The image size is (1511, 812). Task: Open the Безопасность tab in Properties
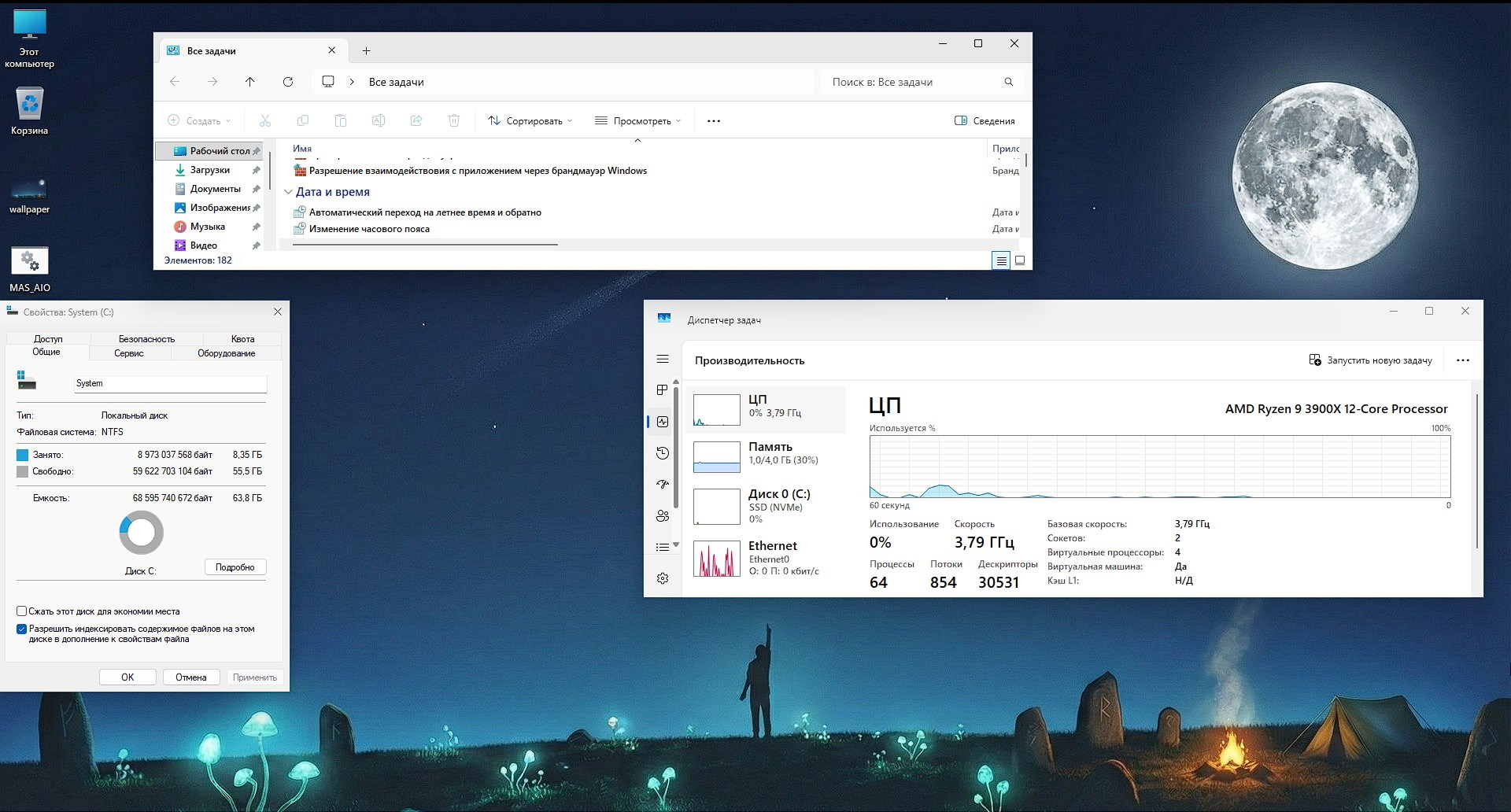point(146,338)
